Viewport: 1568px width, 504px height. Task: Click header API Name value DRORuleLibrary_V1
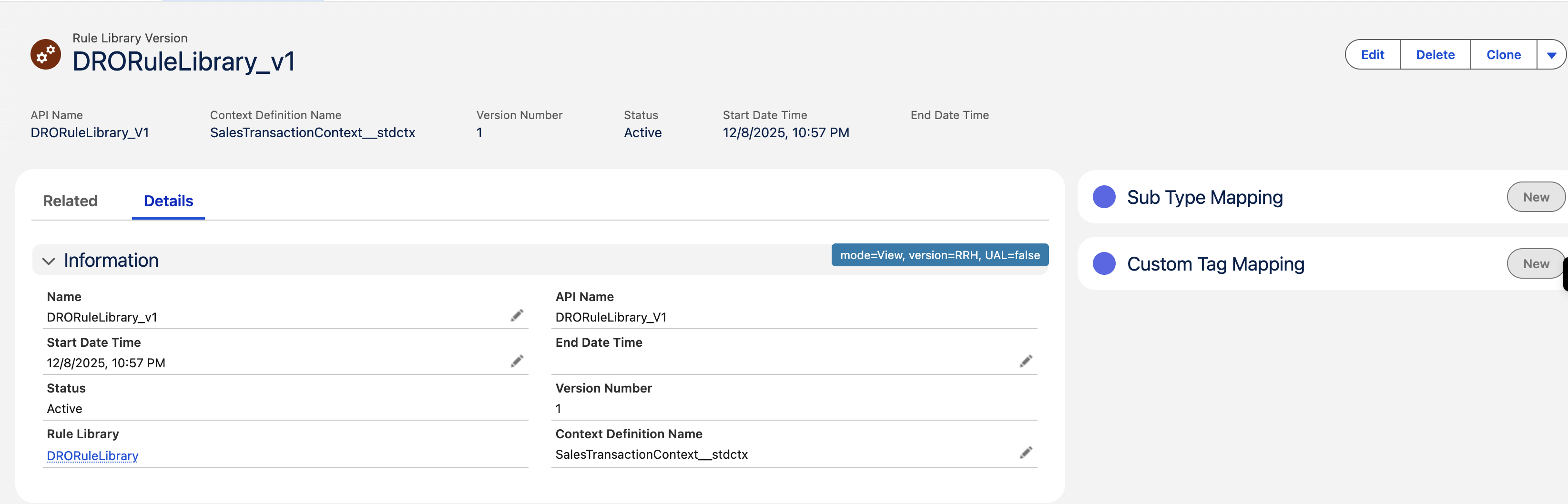point(90,133)
